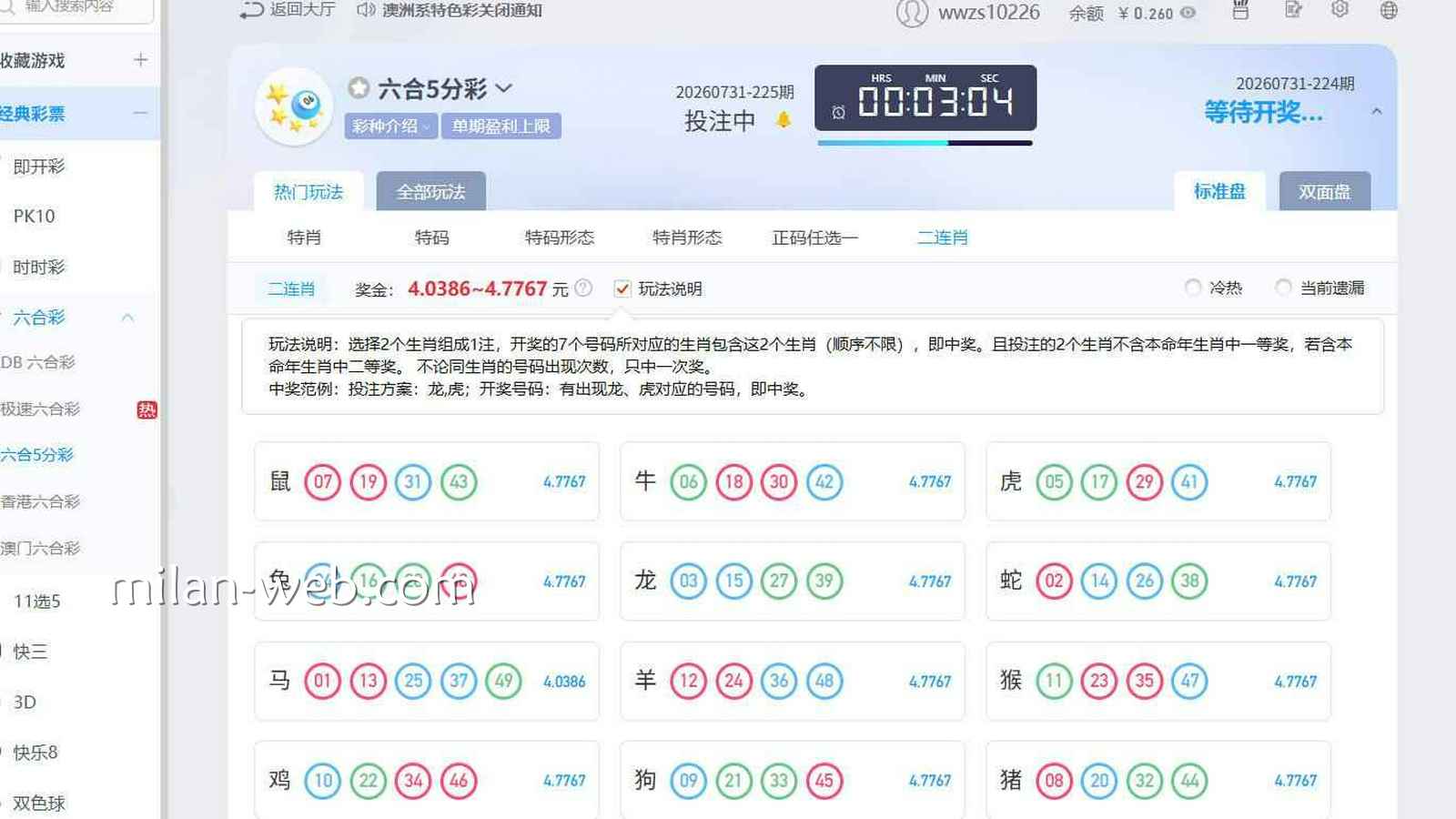Open 时时彩 in sidebar
This screenshot has height=819, width=1456.
pos(39,267)
